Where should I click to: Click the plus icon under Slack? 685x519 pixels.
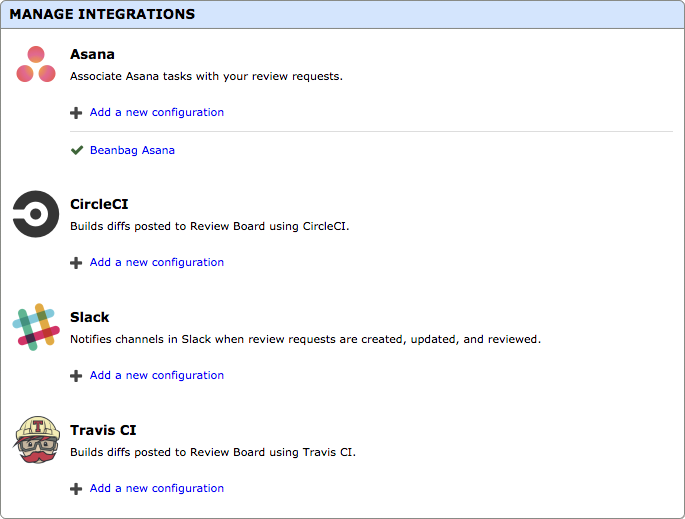[x=76, y=376]
